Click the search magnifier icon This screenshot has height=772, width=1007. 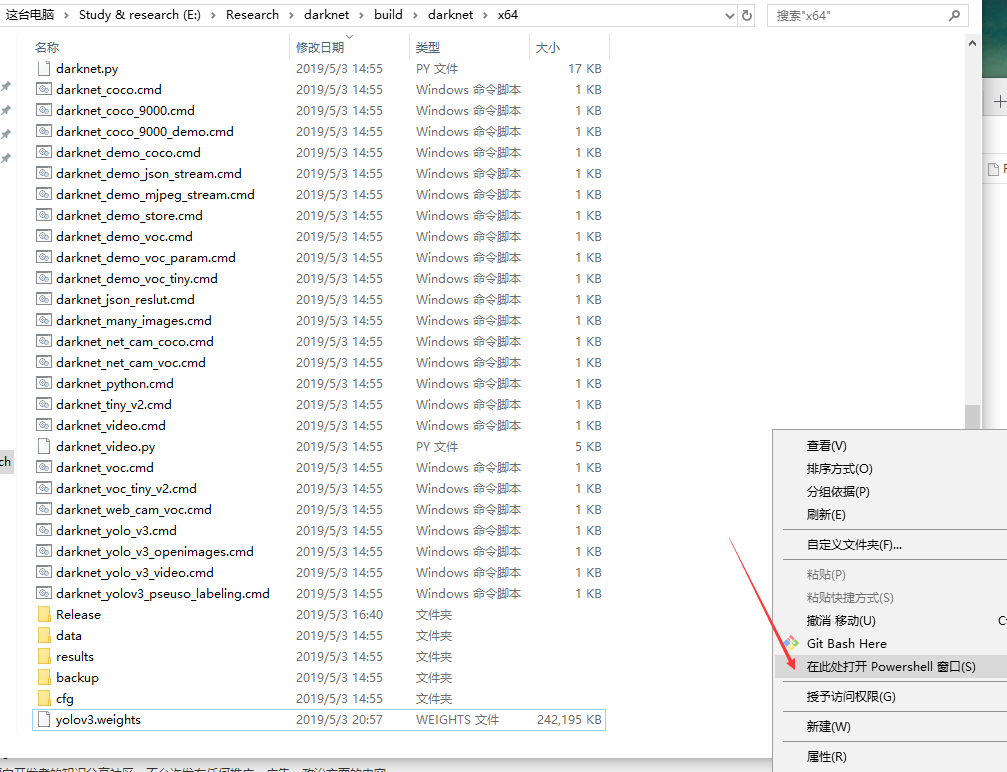pos(954,15)
